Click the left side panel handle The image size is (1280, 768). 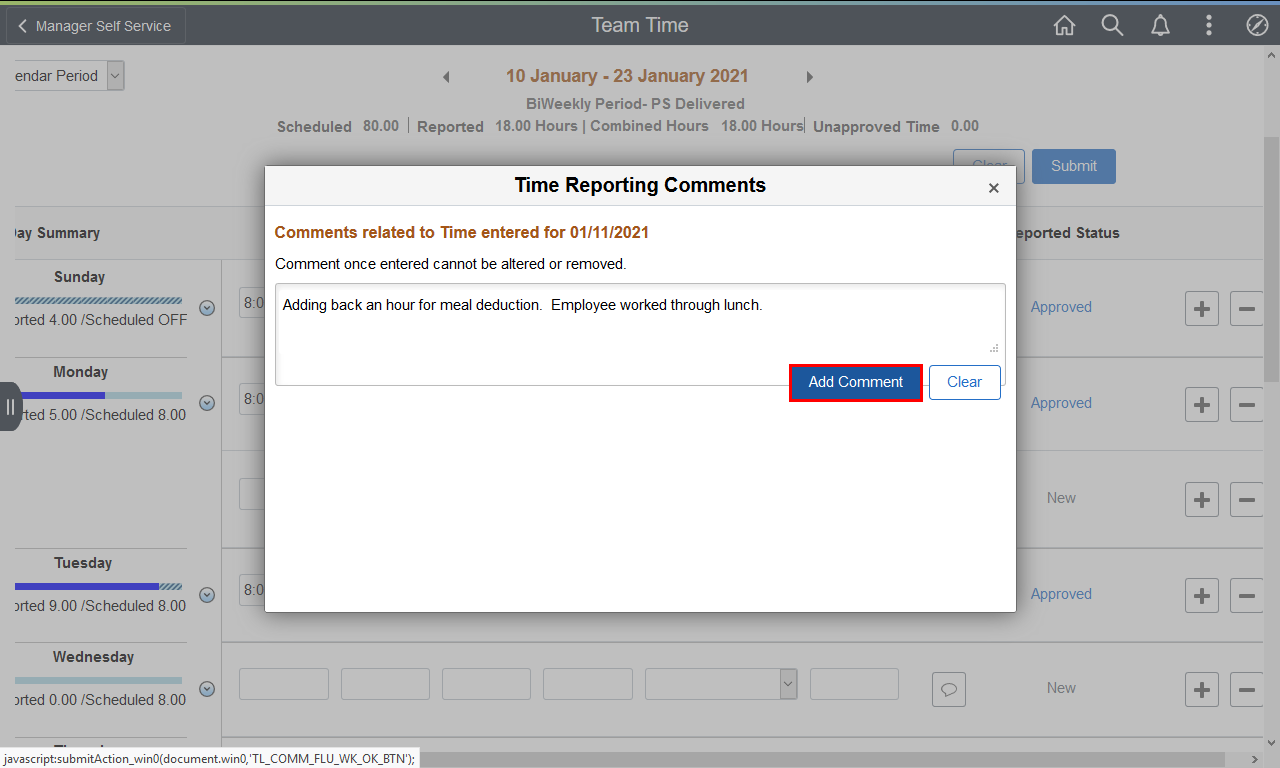click(10, 406)
